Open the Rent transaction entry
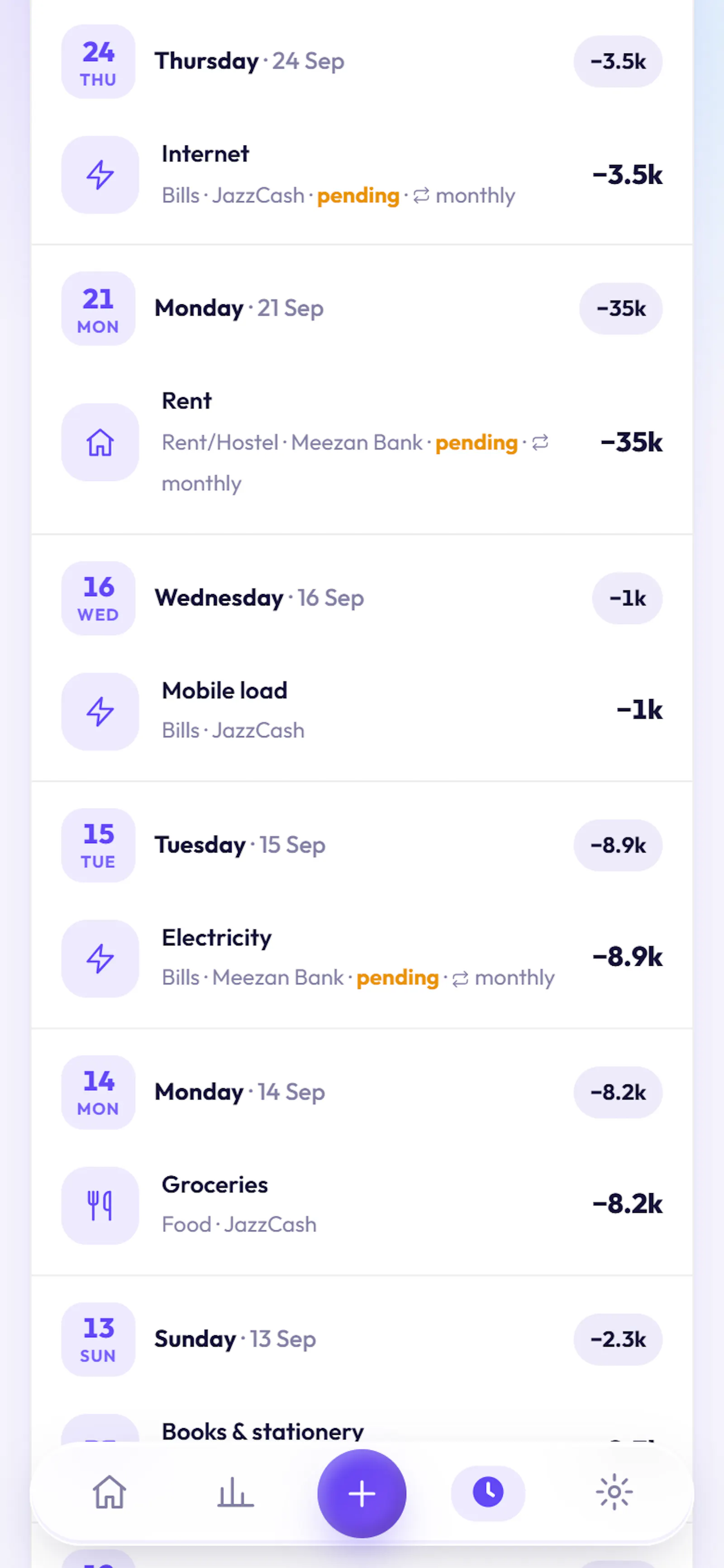 pyautogui.click(x=362, y=442)
